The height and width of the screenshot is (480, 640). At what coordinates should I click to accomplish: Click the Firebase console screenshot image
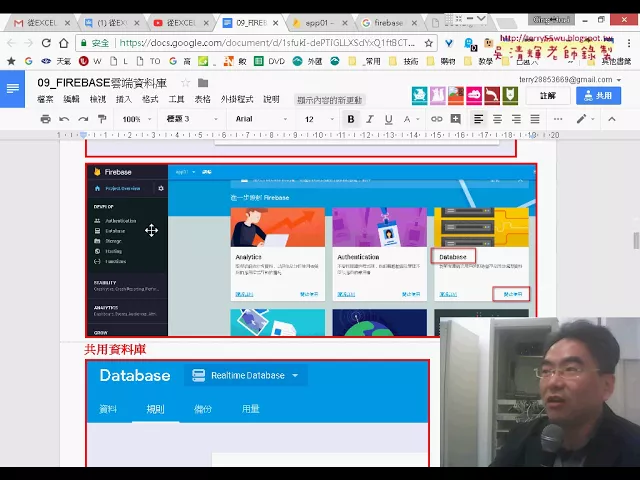[311, 250]
